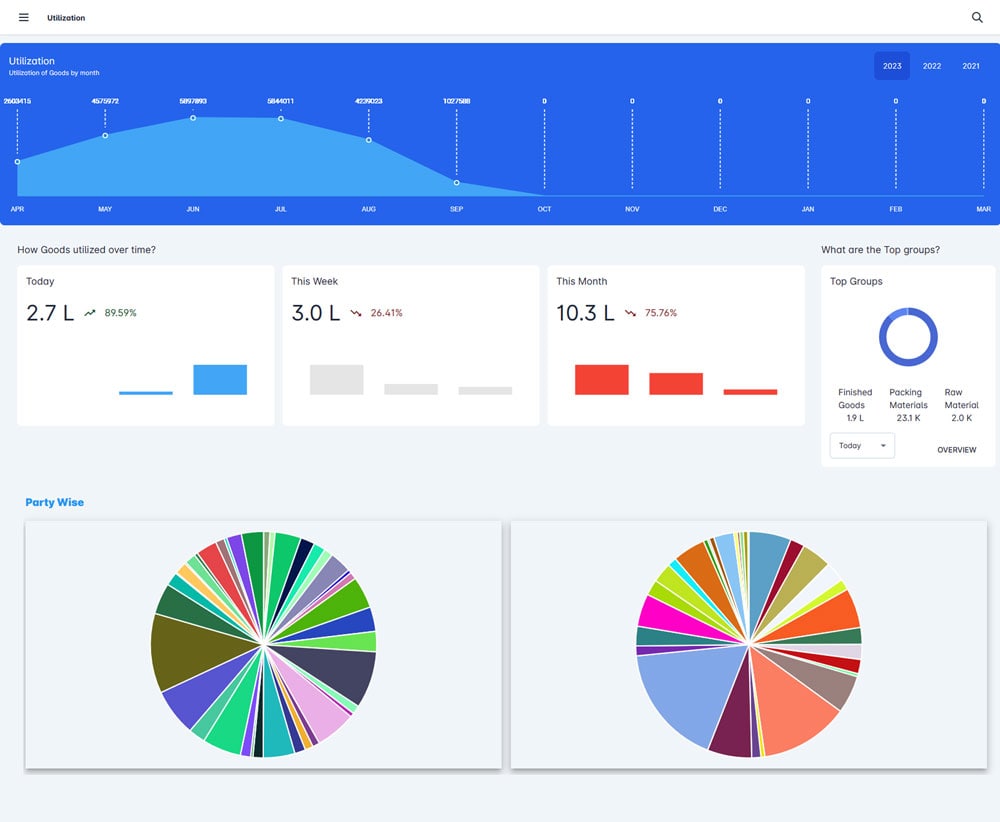This screenshot has width=1000, height=822.
Task: Open the hamburger navigation menu
Action: tap(24, 17)
